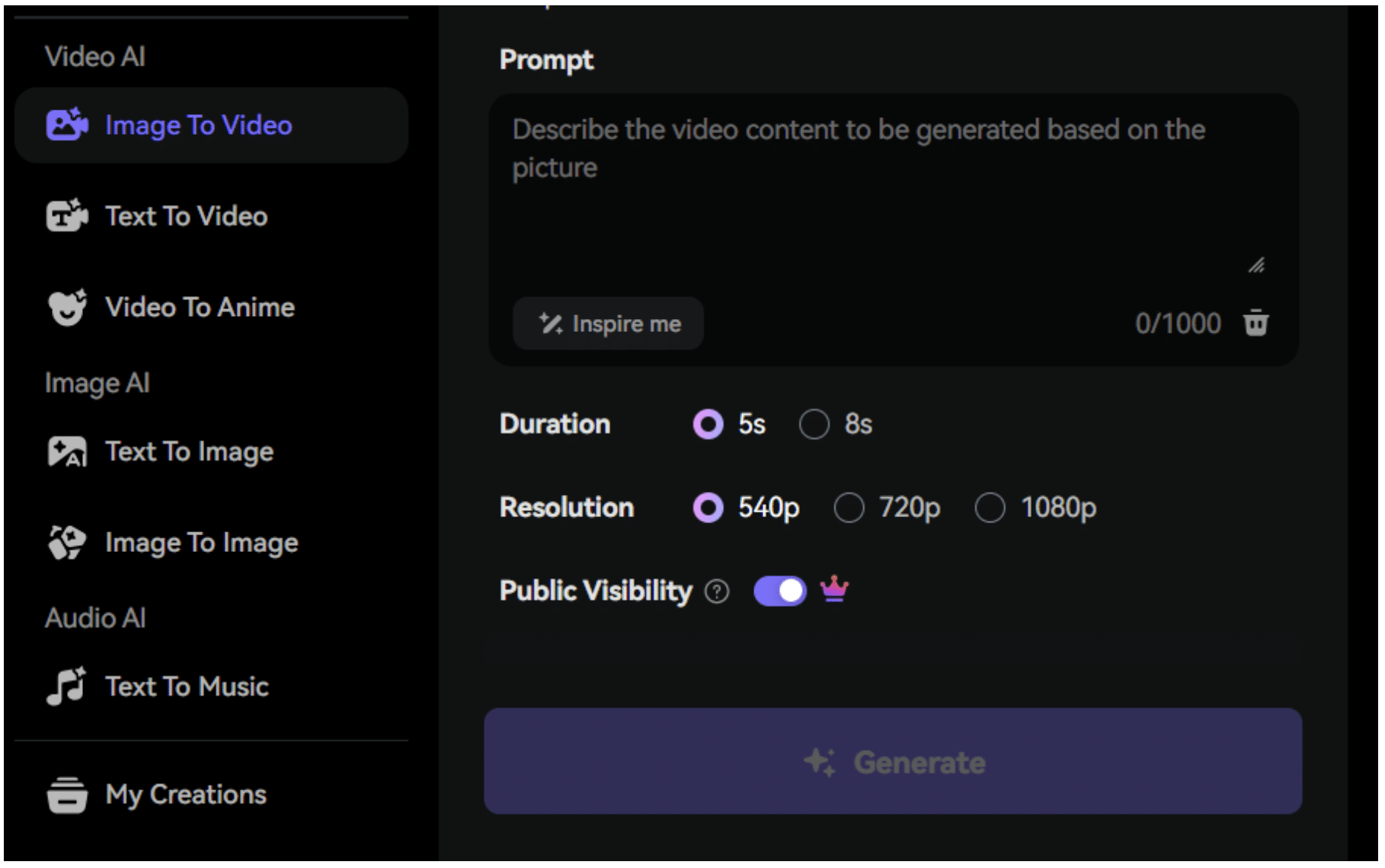This screenshot has height=868, width=1385.
Task: Click the magic wand icon in Inspire me
Action: point(551,324)
